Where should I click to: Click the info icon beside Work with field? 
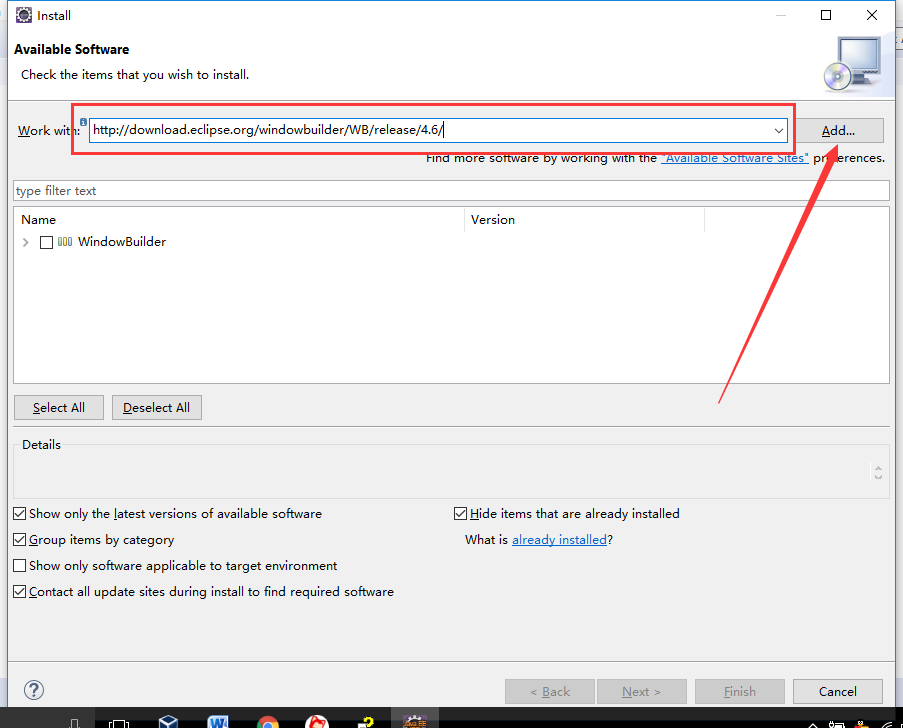[x=83, y=122]
